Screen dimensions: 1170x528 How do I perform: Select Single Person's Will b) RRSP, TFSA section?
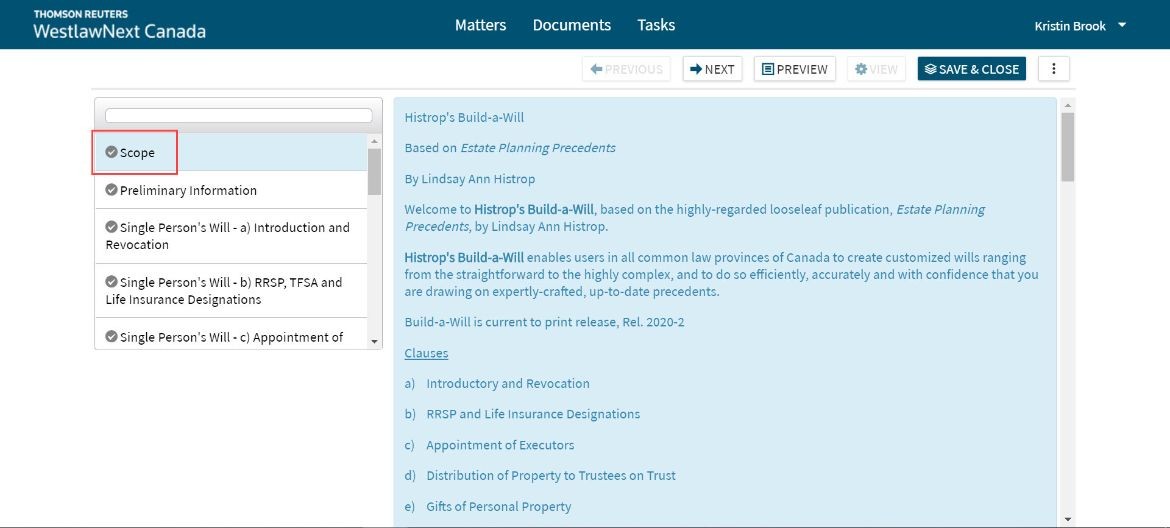point(231,291)
